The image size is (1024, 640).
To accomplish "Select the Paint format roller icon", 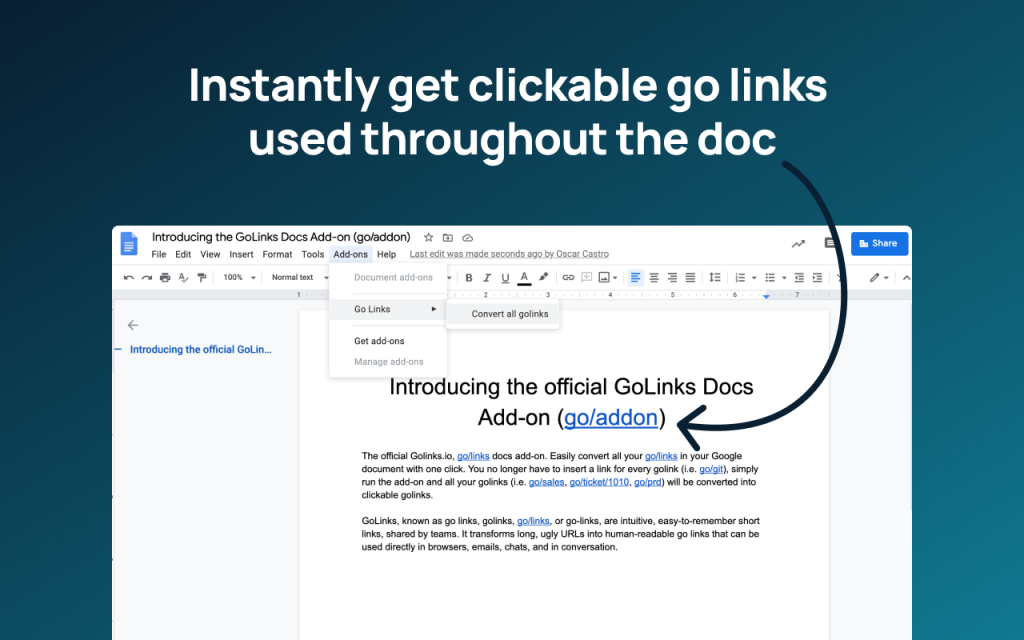I will (202, 278).
